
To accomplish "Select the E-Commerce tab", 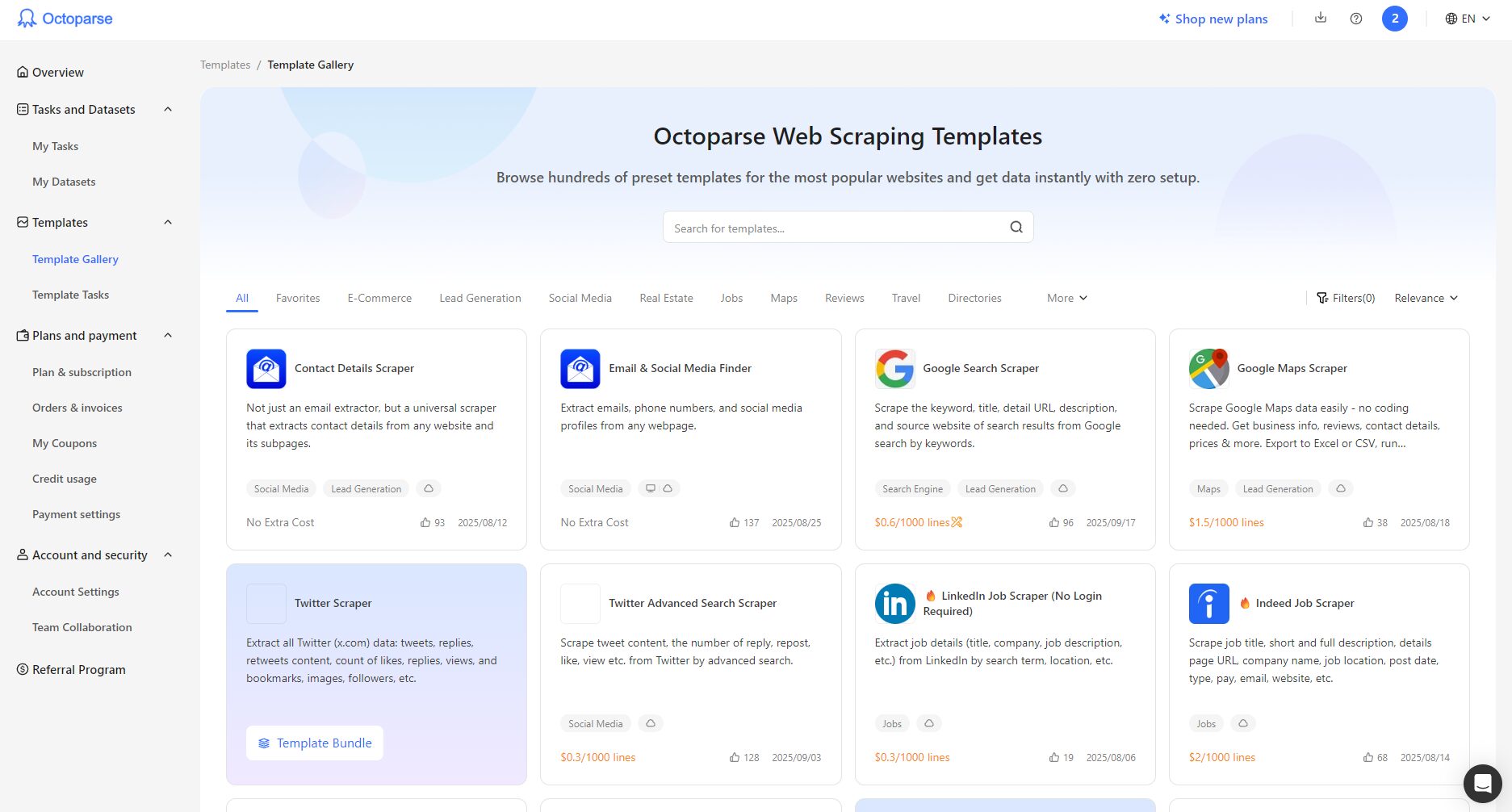I will click(x=379, y=298).
